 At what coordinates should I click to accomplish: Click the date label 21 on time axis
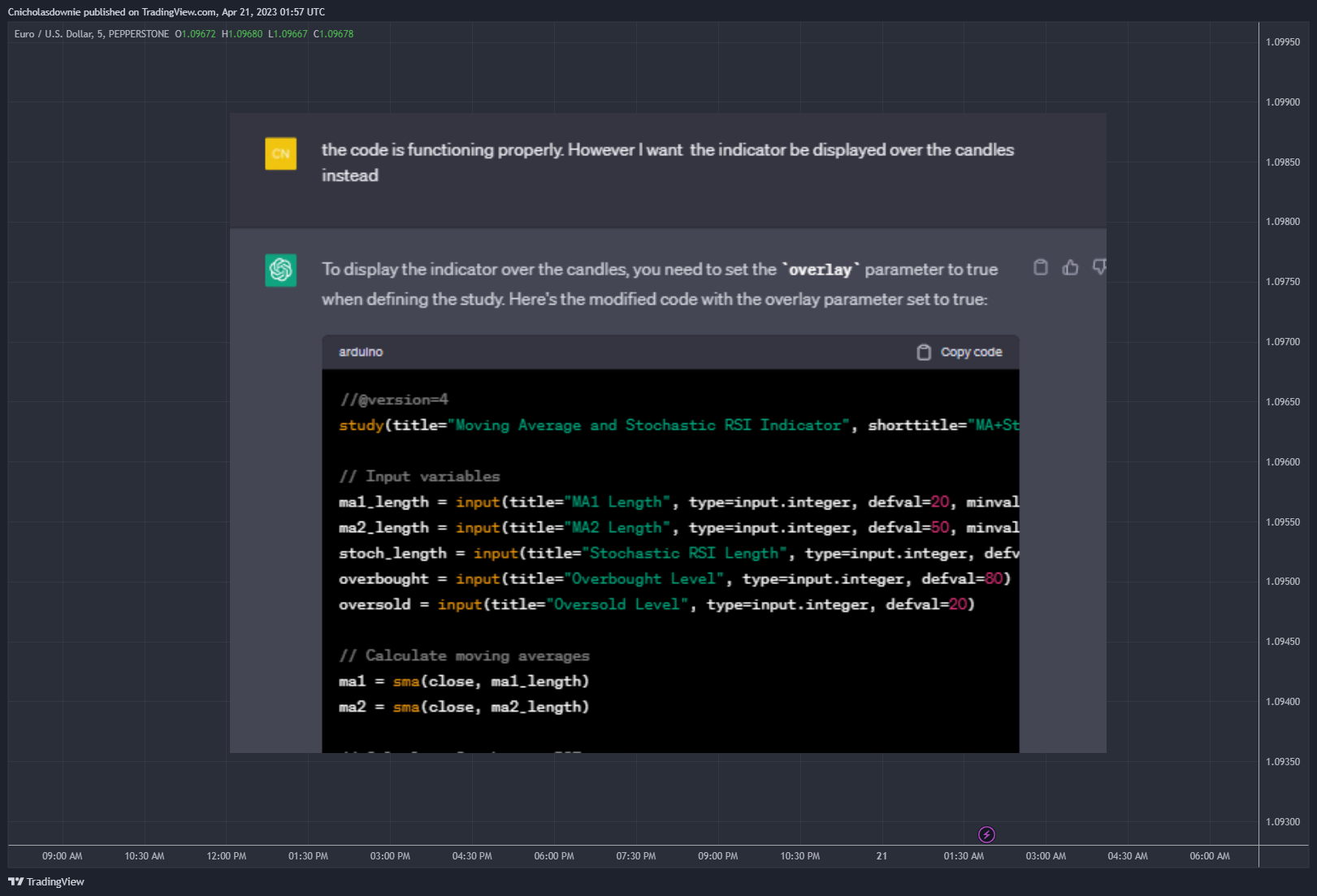(882, 856)
